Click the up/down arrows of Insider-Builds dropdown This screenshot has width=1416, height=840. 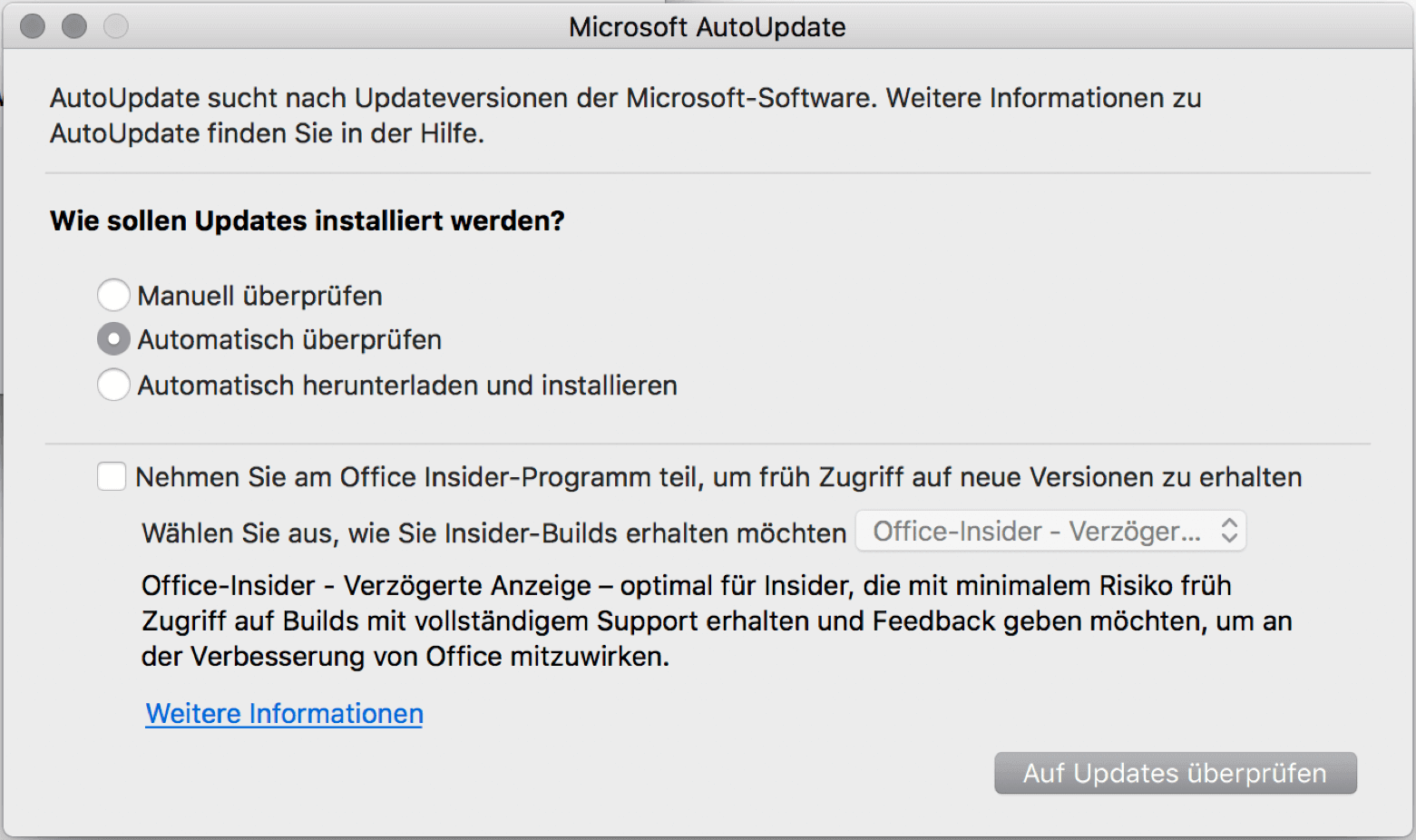pyautogui.click(x=1229, y=531)
